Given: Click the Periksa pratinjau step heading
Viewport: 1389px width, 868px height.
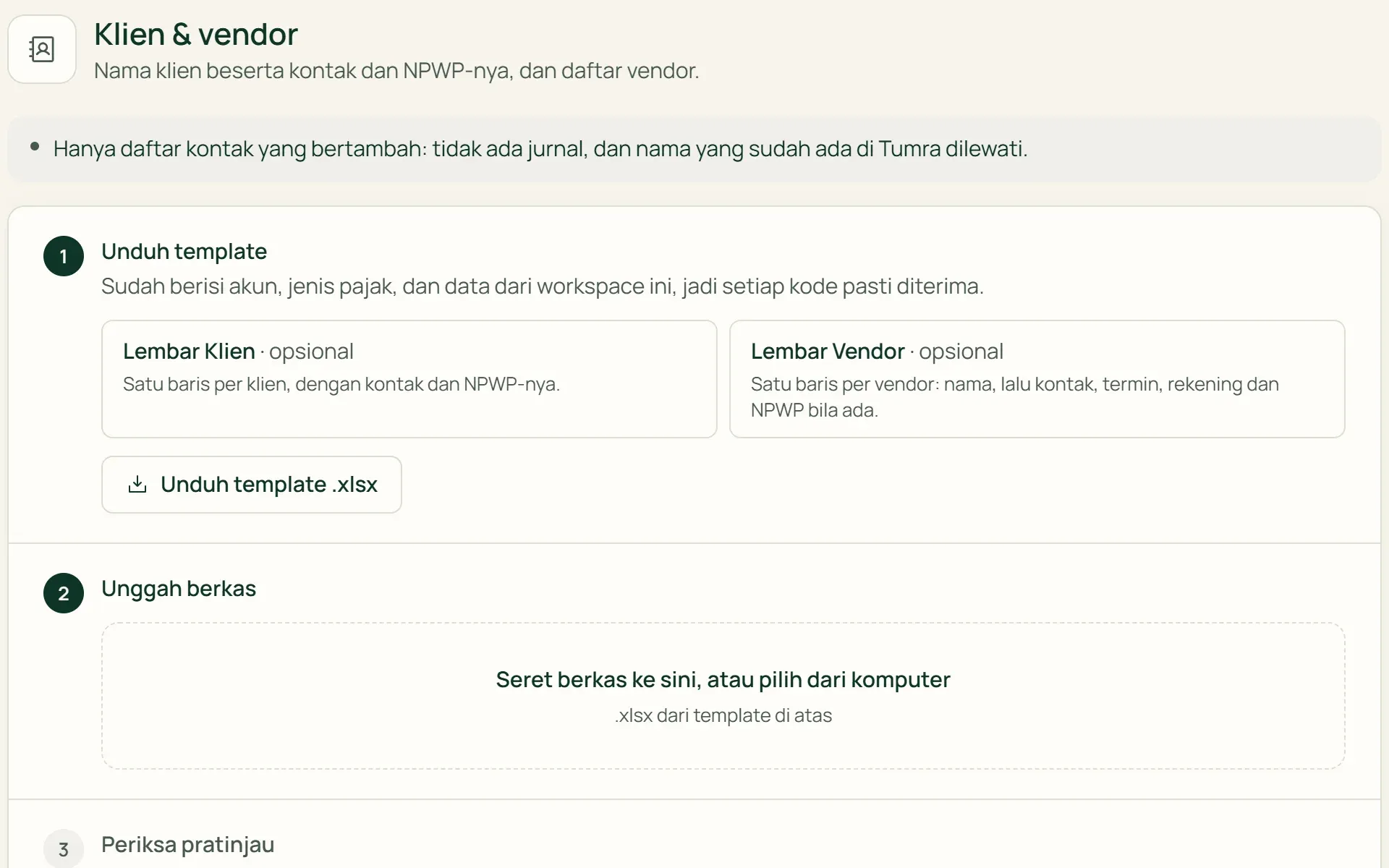Looking at the screenshot, I should [188, 845].
